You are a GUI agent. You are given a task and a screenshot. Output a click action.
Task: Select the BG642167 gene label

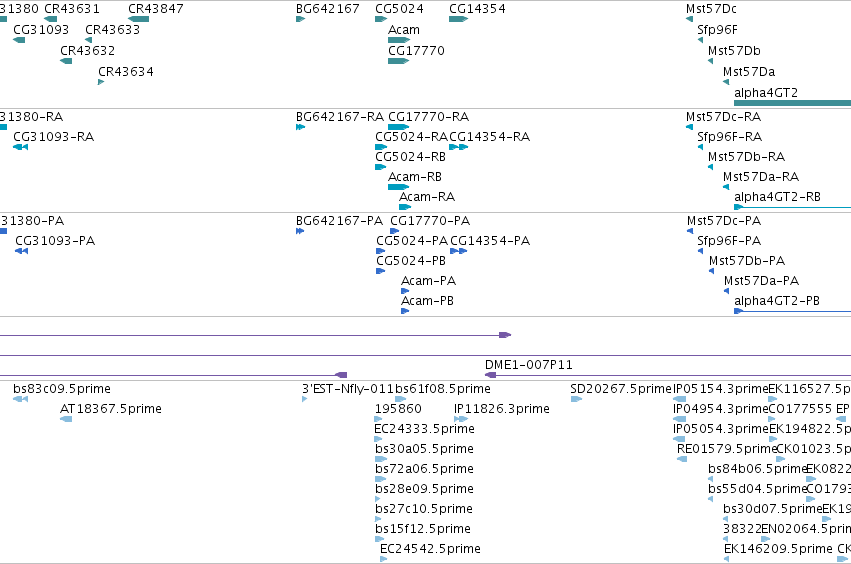328,9
